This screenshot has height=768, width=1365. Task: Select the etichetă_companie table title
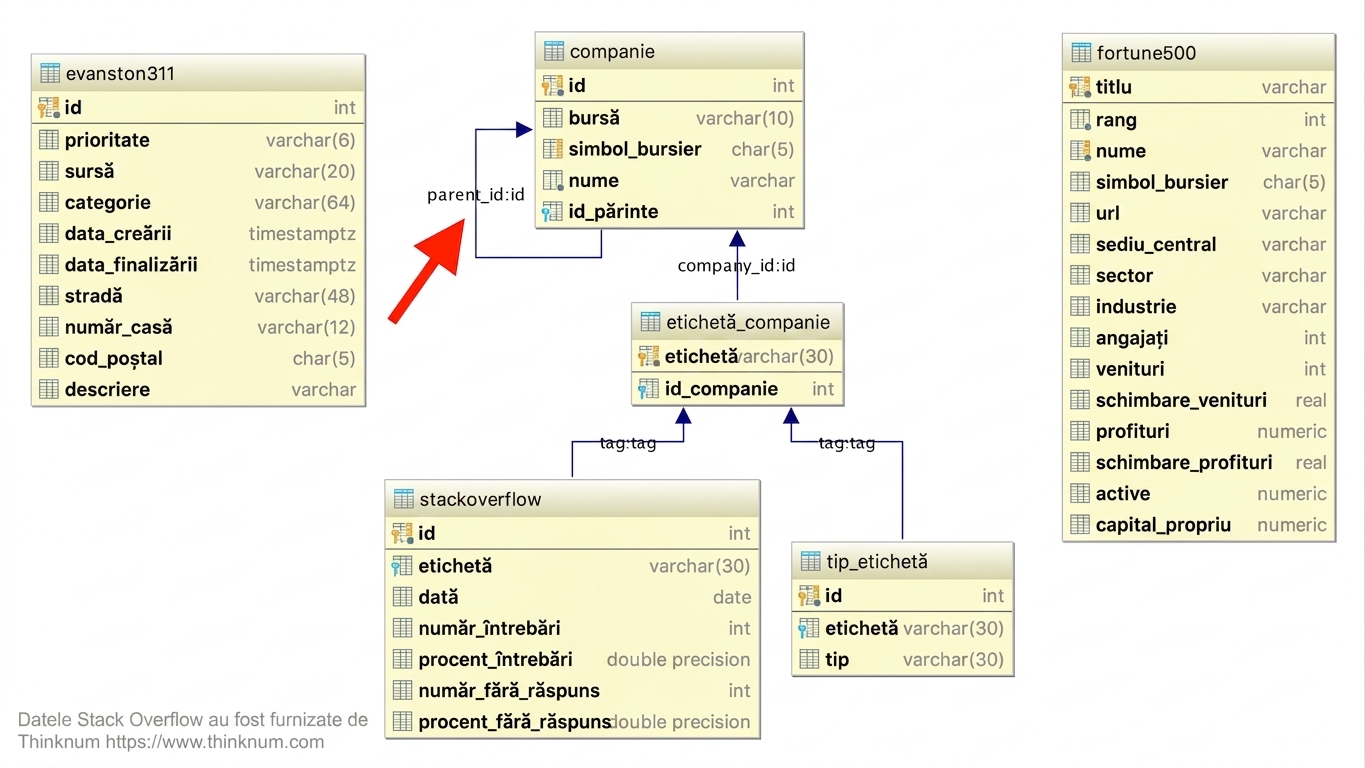pos(748,322)
